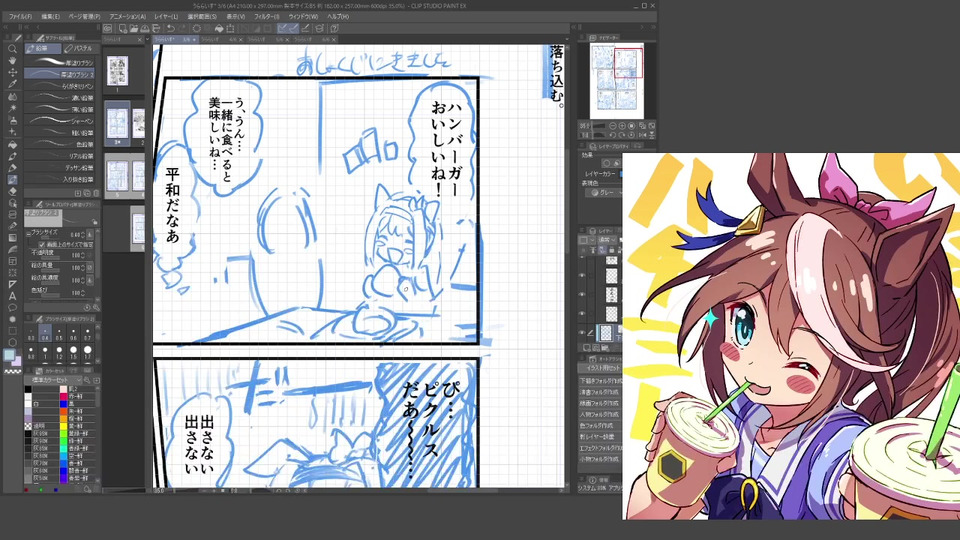Select the Operation/move layer cross-arrow tool
Screen dimensions: 960x540
(x=12, y=72)
